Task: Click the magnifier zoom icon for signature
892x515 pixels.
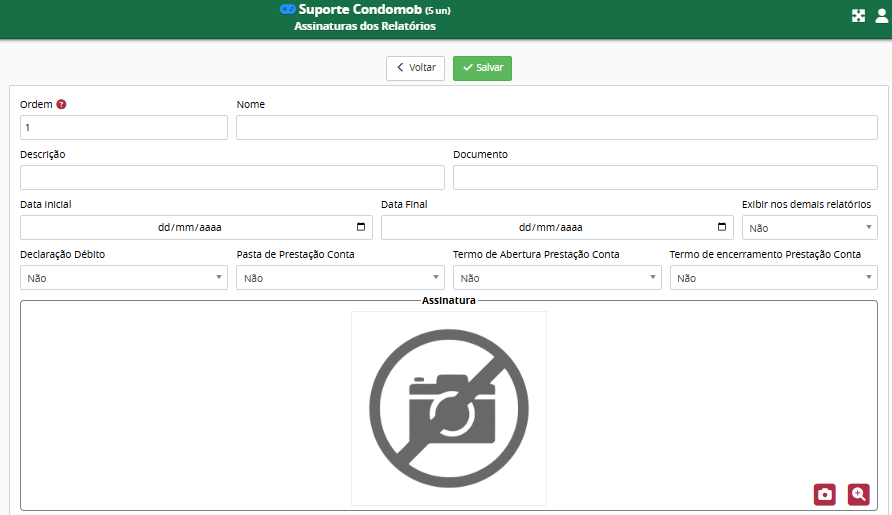Action: pos(858,494)
